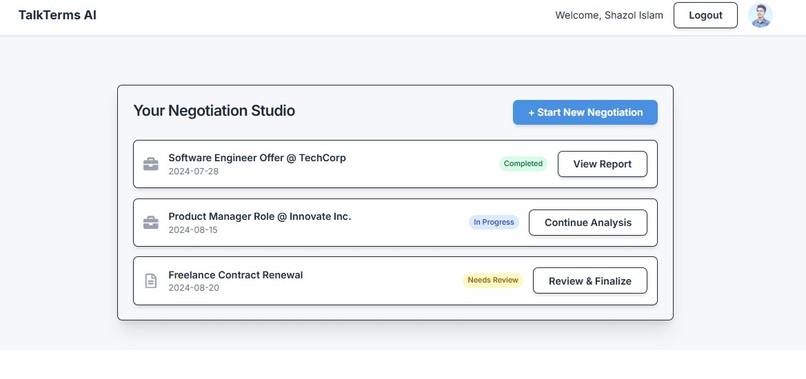Screen dimensions: 806x379
Task: Click the briefcase icon for Software Engineer Offer
Action: tap(151, 165)
